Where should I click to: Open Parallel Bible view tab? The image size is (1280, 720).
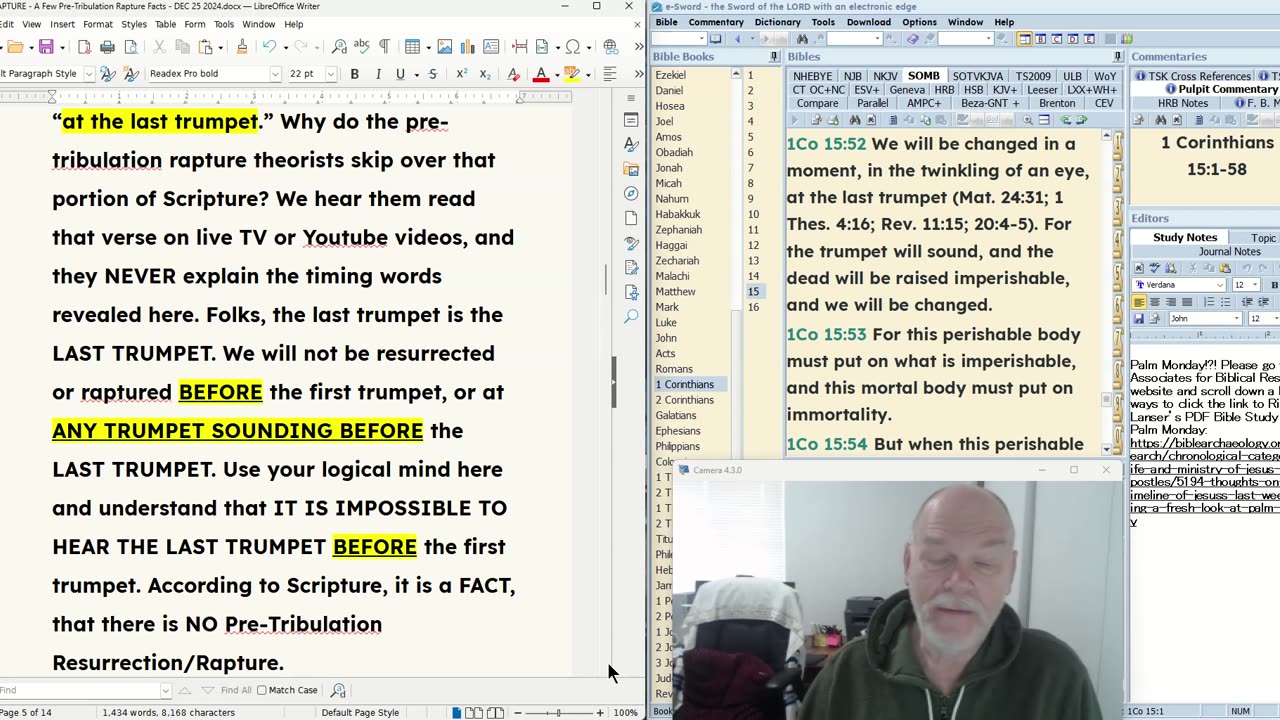[x=872, y=103]
